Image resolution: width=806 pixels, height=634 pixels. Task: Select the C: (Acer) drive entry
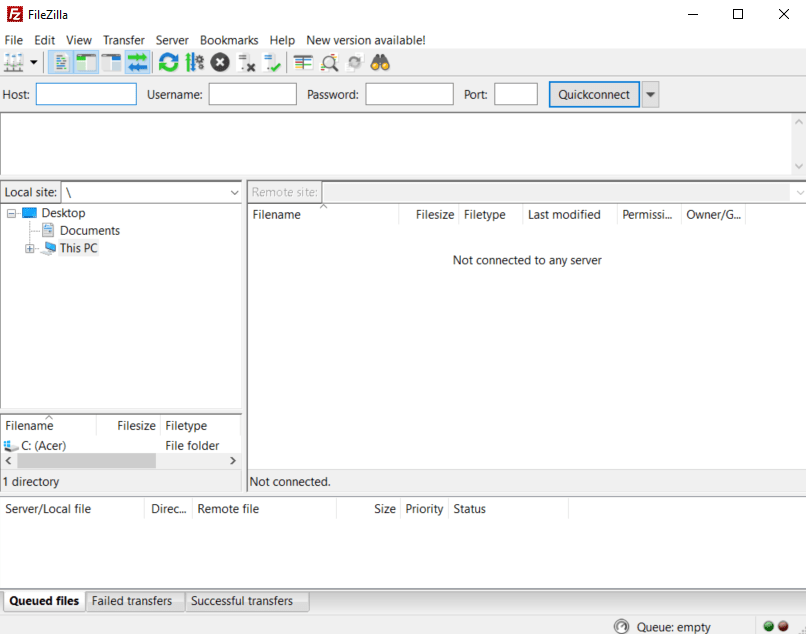coord(44,445)
